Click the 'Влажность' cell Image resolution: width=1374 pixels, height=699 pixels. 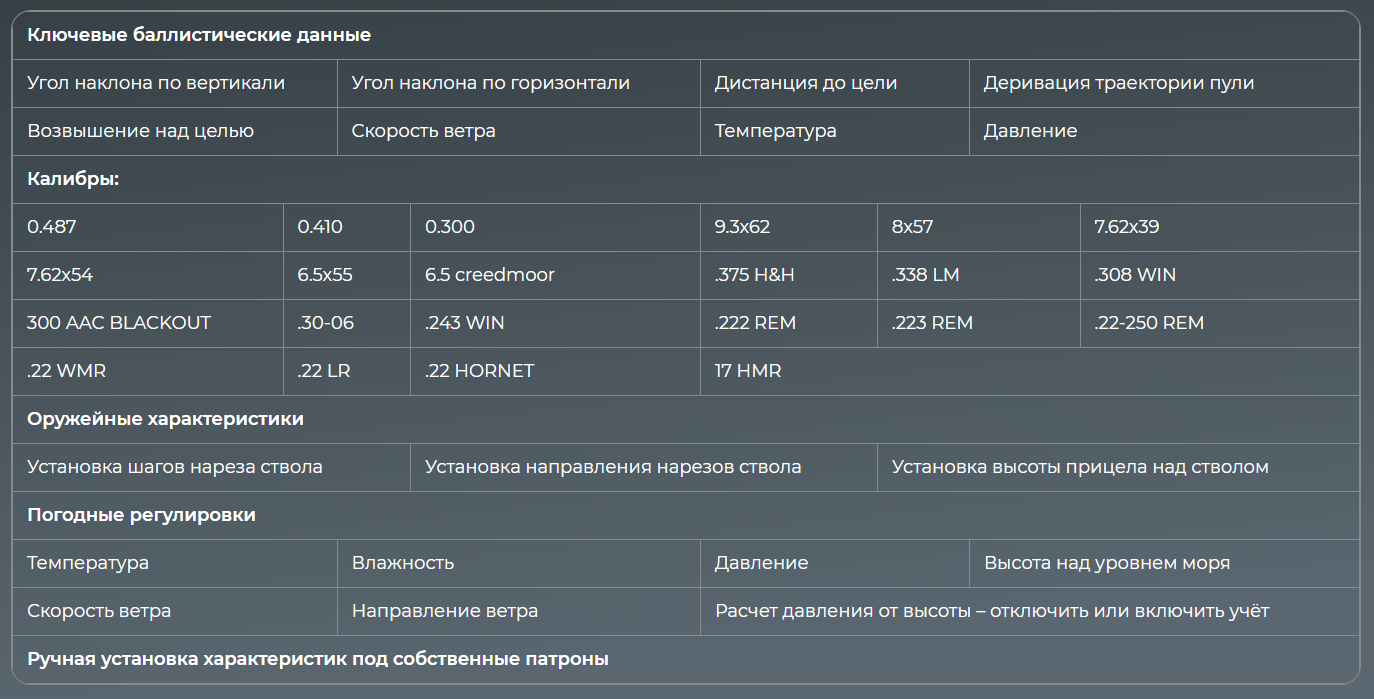(x=402, y=563)
